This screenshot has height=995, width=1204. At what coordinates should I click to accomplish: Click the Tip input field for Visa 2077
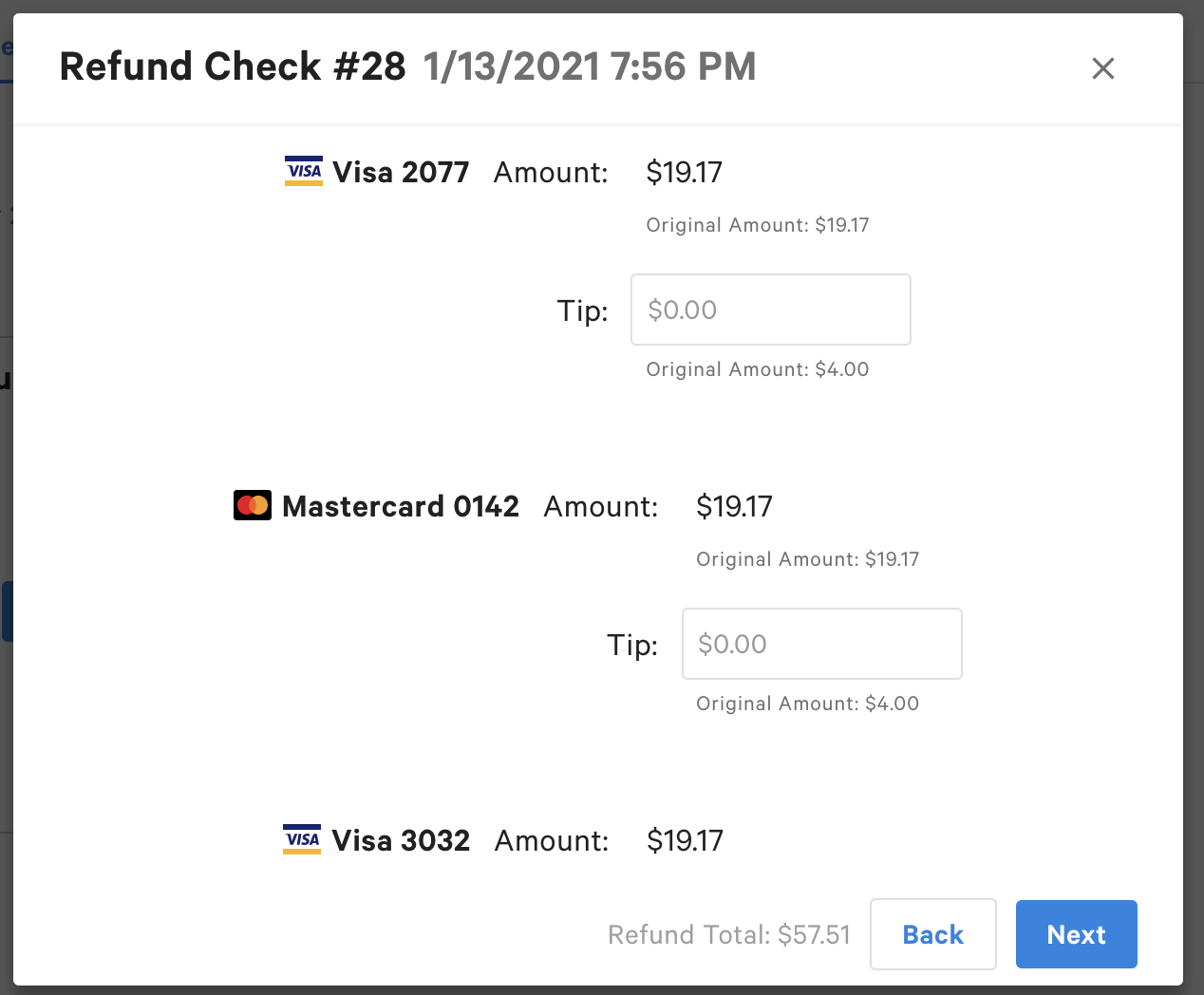point(770,310)
